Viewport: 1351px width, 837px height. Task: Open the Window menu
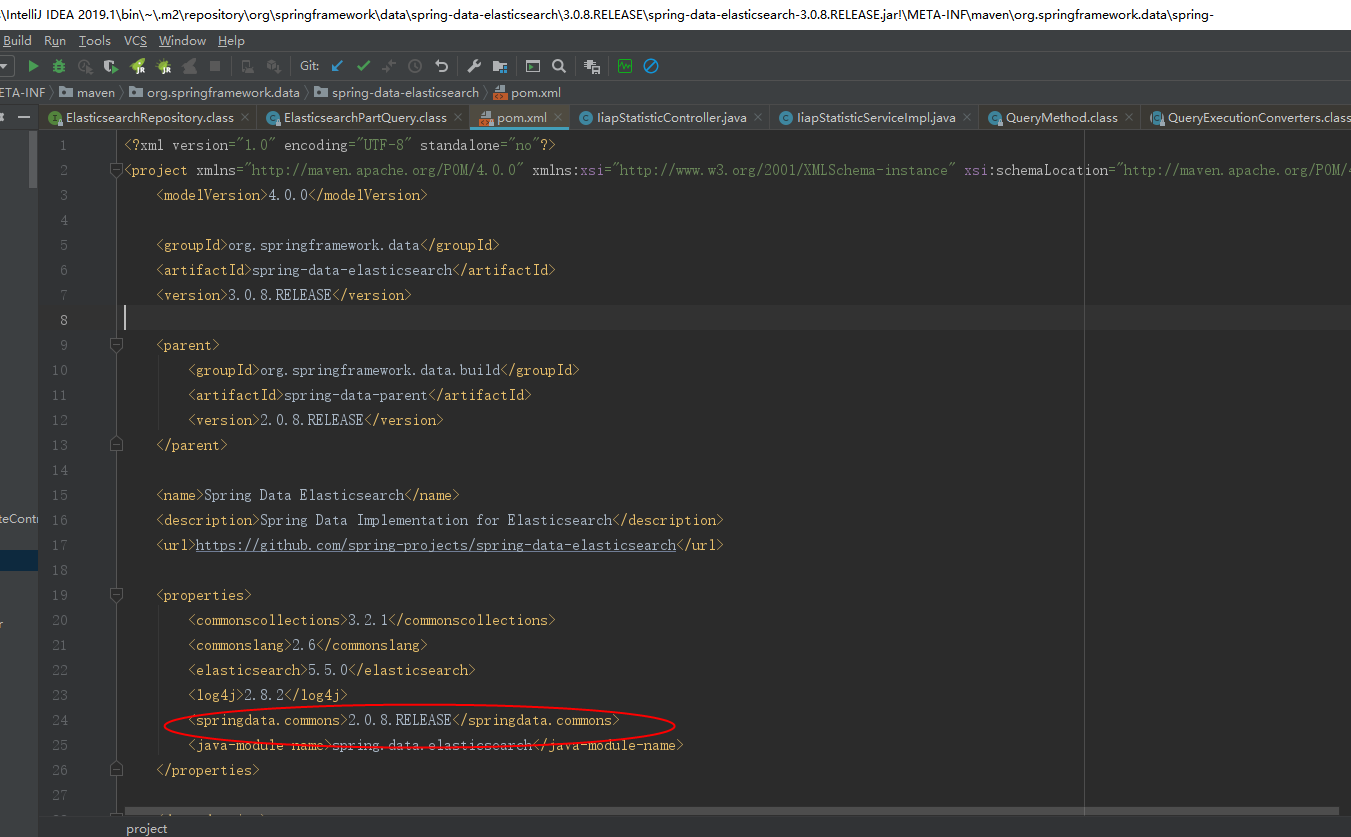182,41
